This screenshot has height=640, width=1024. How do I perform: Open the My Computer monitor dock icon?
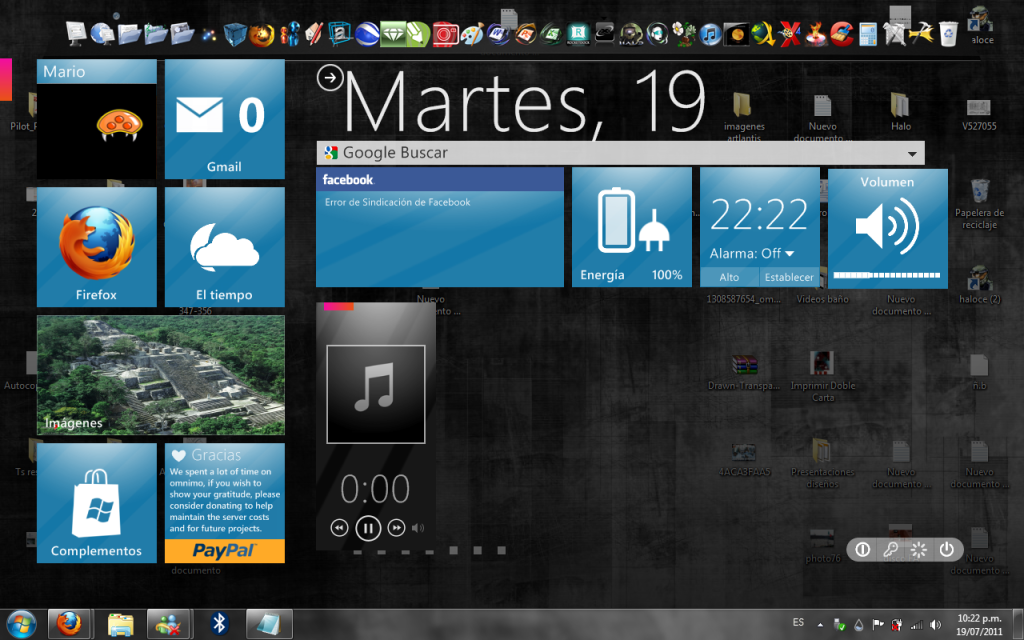76,33
